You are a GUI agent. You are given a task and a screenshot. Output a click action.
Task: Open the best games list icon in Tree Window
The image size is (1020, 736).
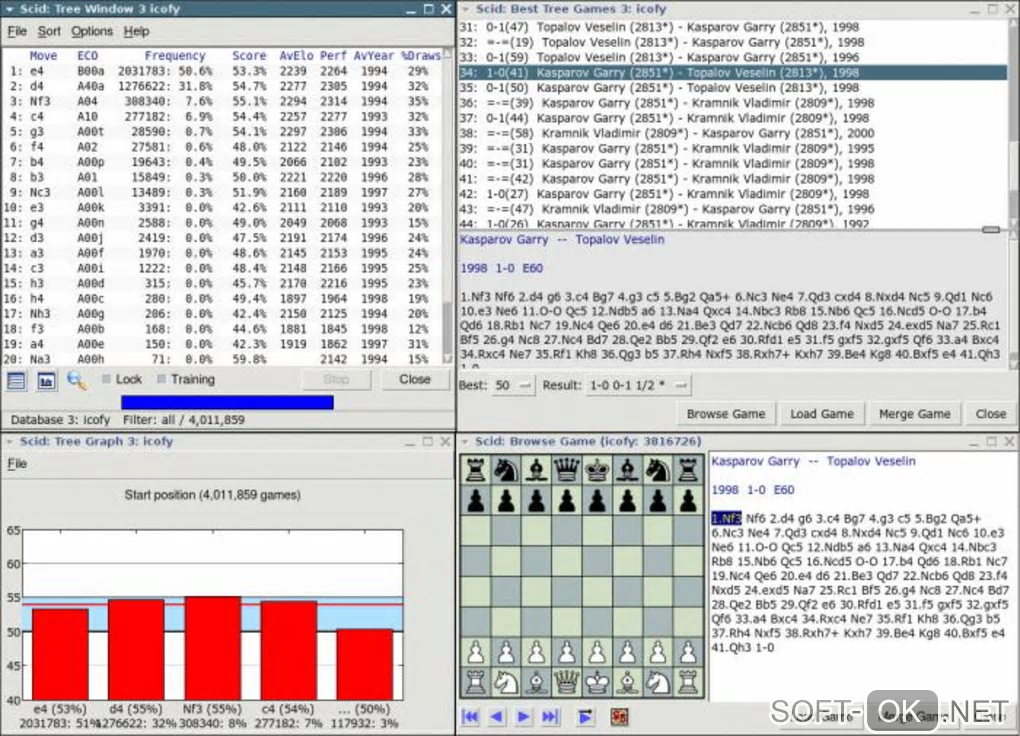16,381
